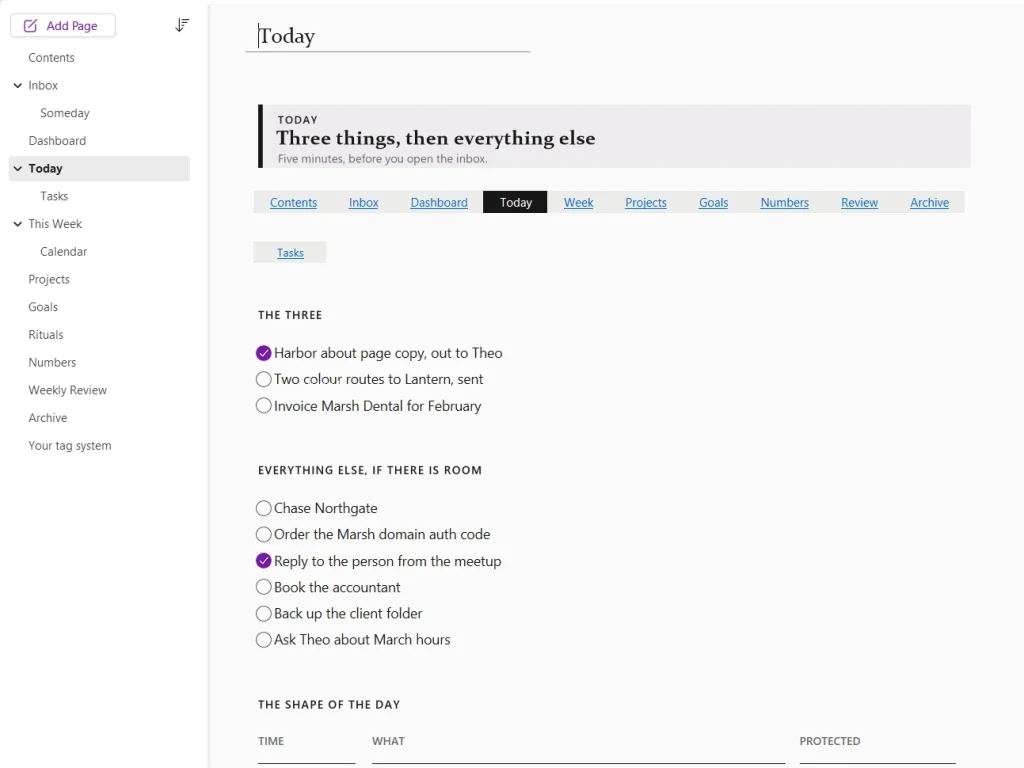The height and width of the screenshot is (768, 1024).
Task: Open the Calendar subpage
Action: (63, 251)
